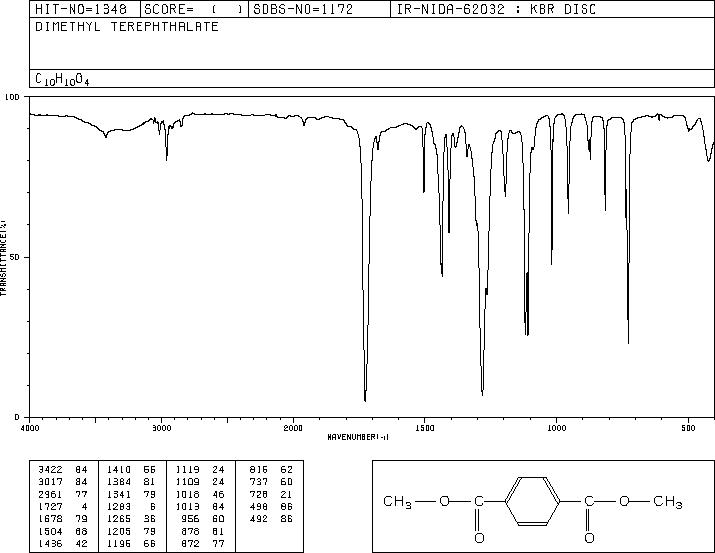Click the 4000 x-axis tick label

[x=30, y=428]
